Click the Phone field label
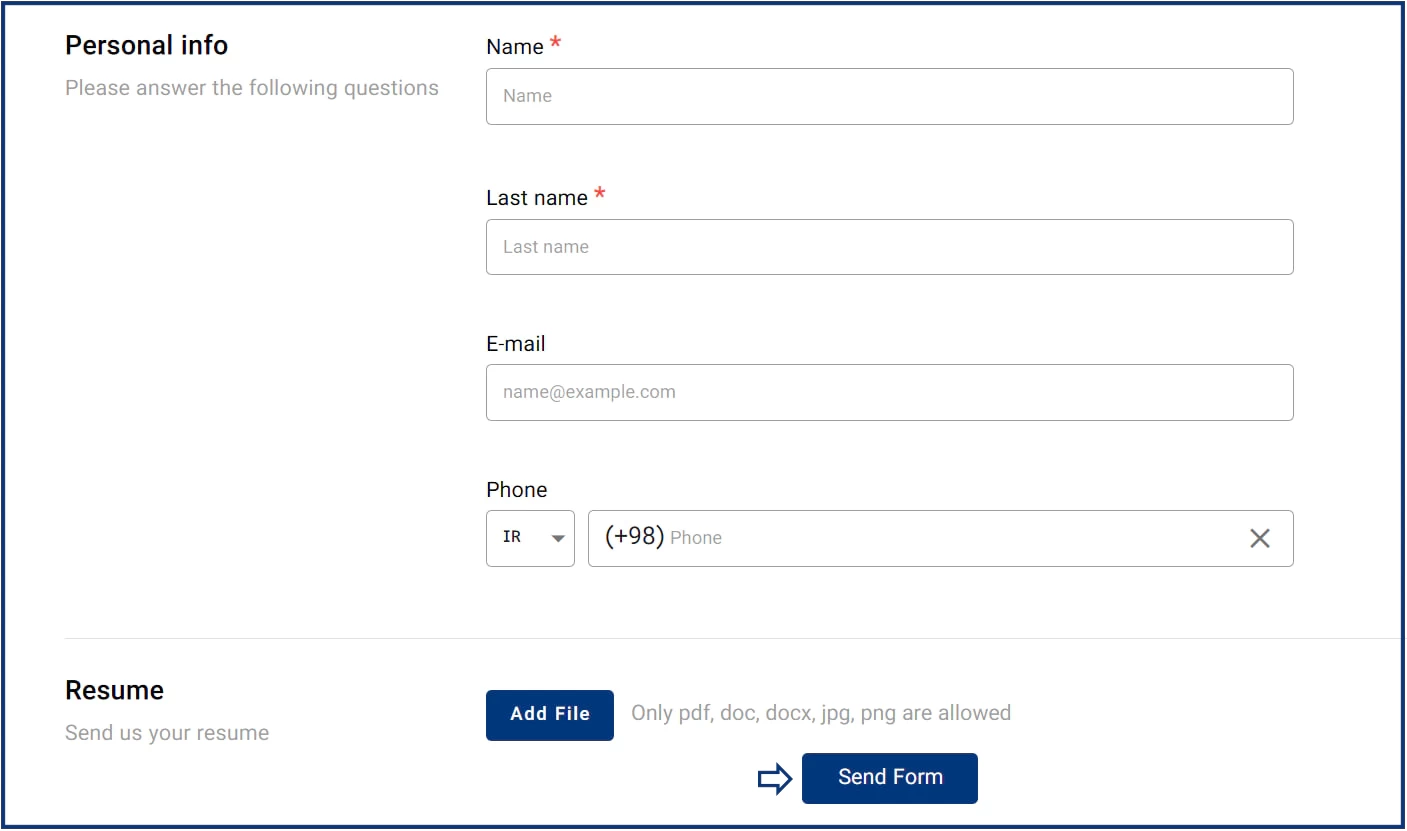This screenshot has width=1407, height=831. tap(517, 490)
